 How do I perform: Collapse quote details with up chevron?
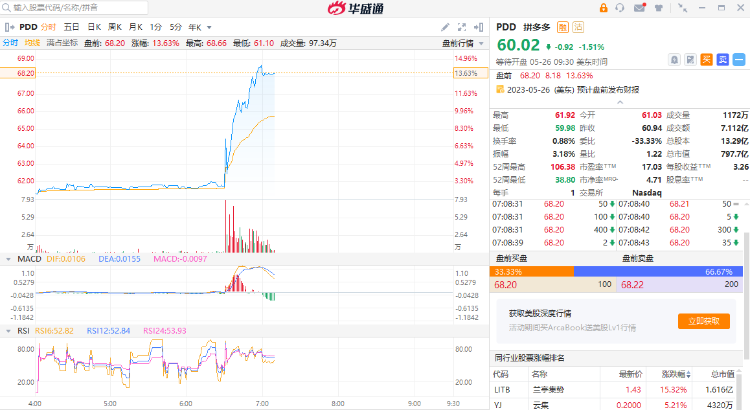click(620, 102)
